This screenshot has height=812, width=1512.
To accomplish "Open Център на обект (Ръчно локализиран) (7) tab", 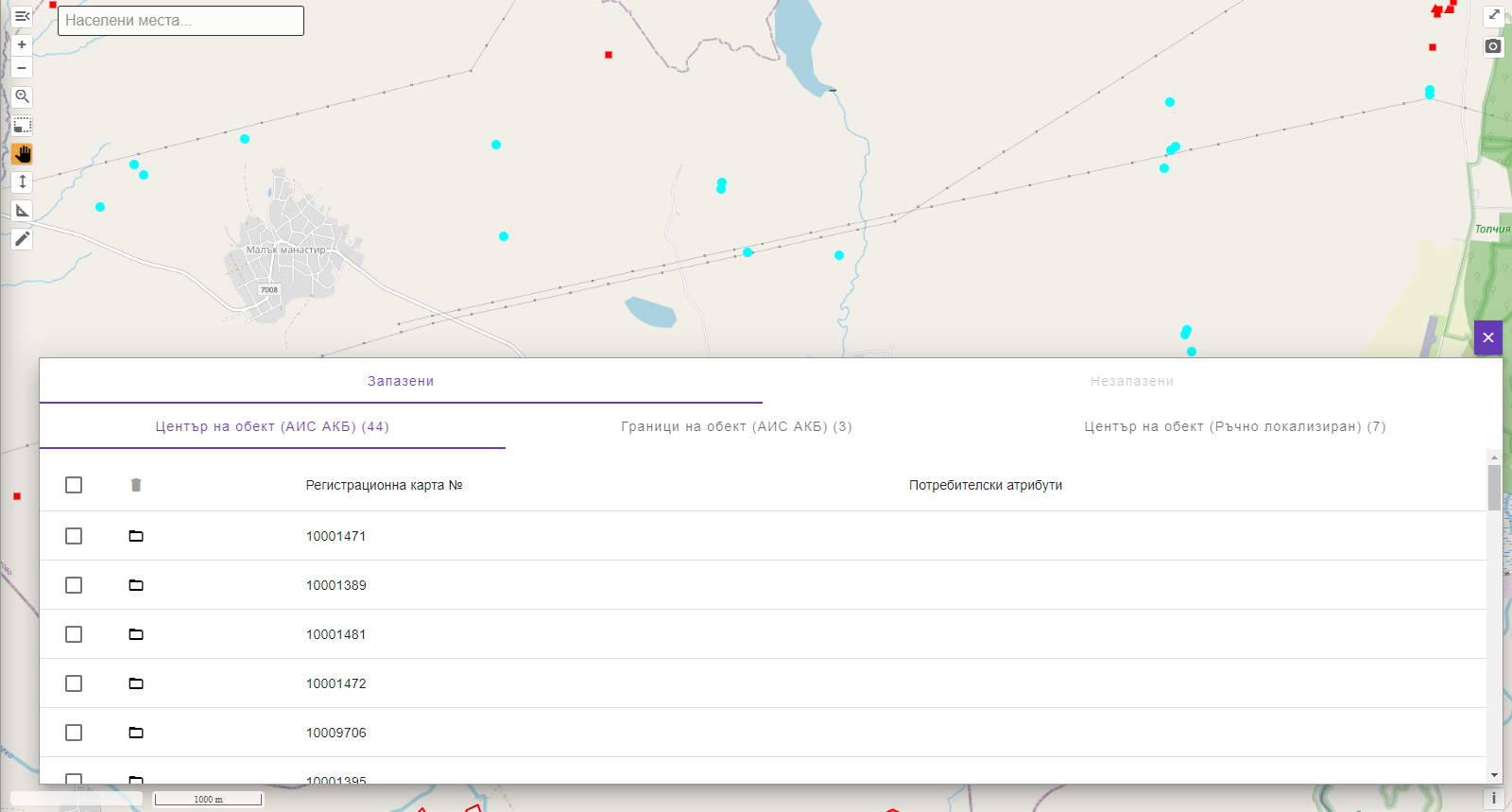I will (1235, 426).
